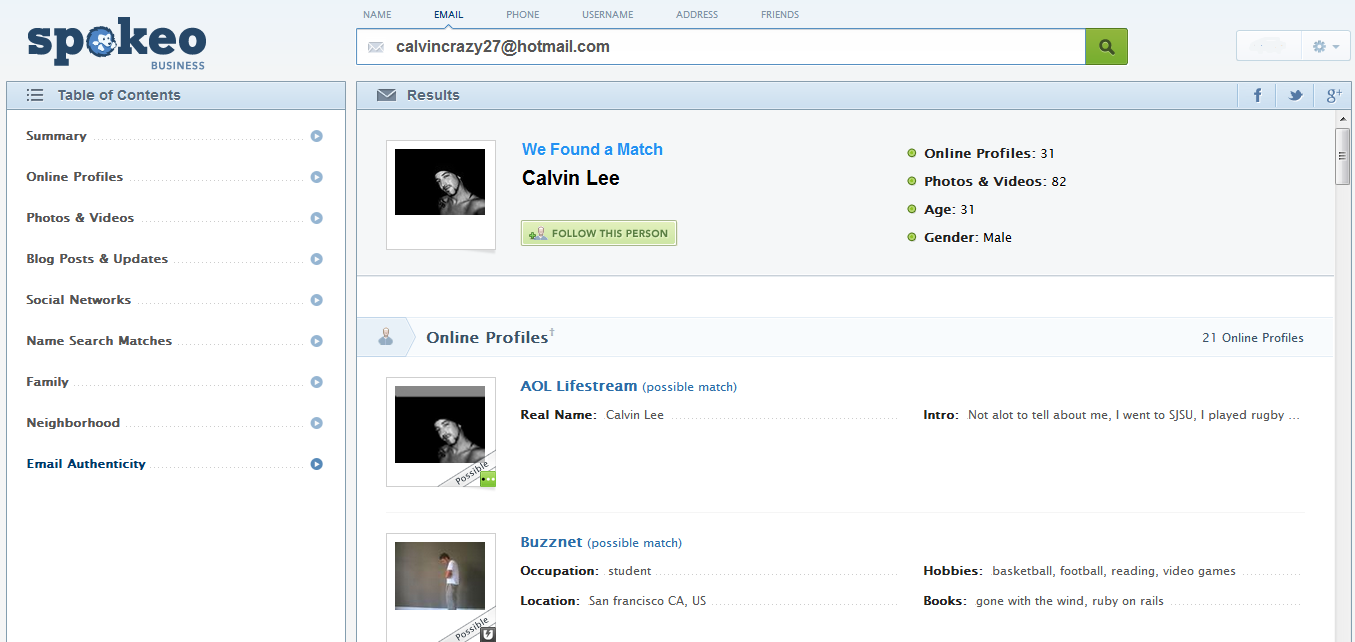Click Calvin Lee's main profile photo
This screenshot has height=642, width=1355.
tap(440, 182)
